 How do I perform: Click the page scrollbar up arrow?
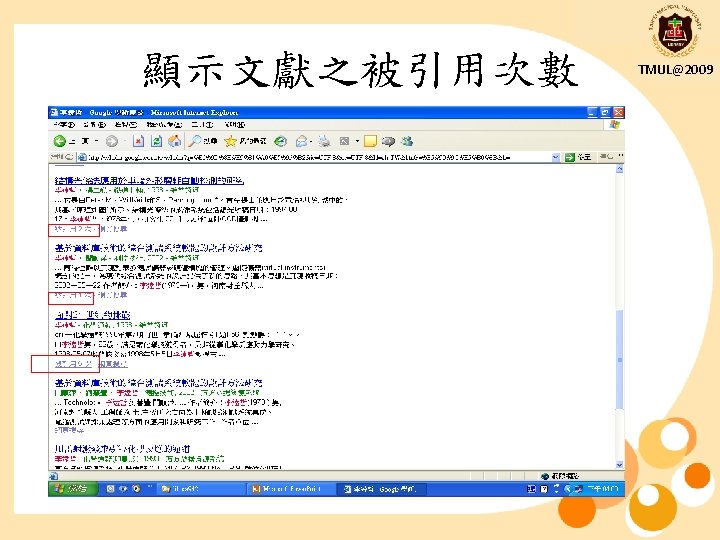pos(619,169)
